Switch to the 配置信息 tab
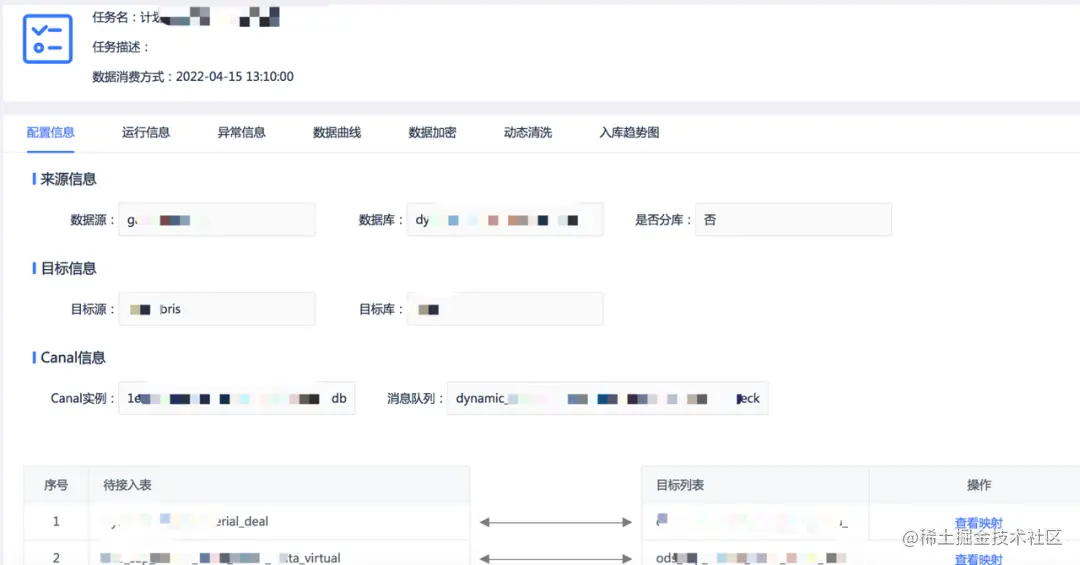This screenshot has height=565, width=1080. 50,132
